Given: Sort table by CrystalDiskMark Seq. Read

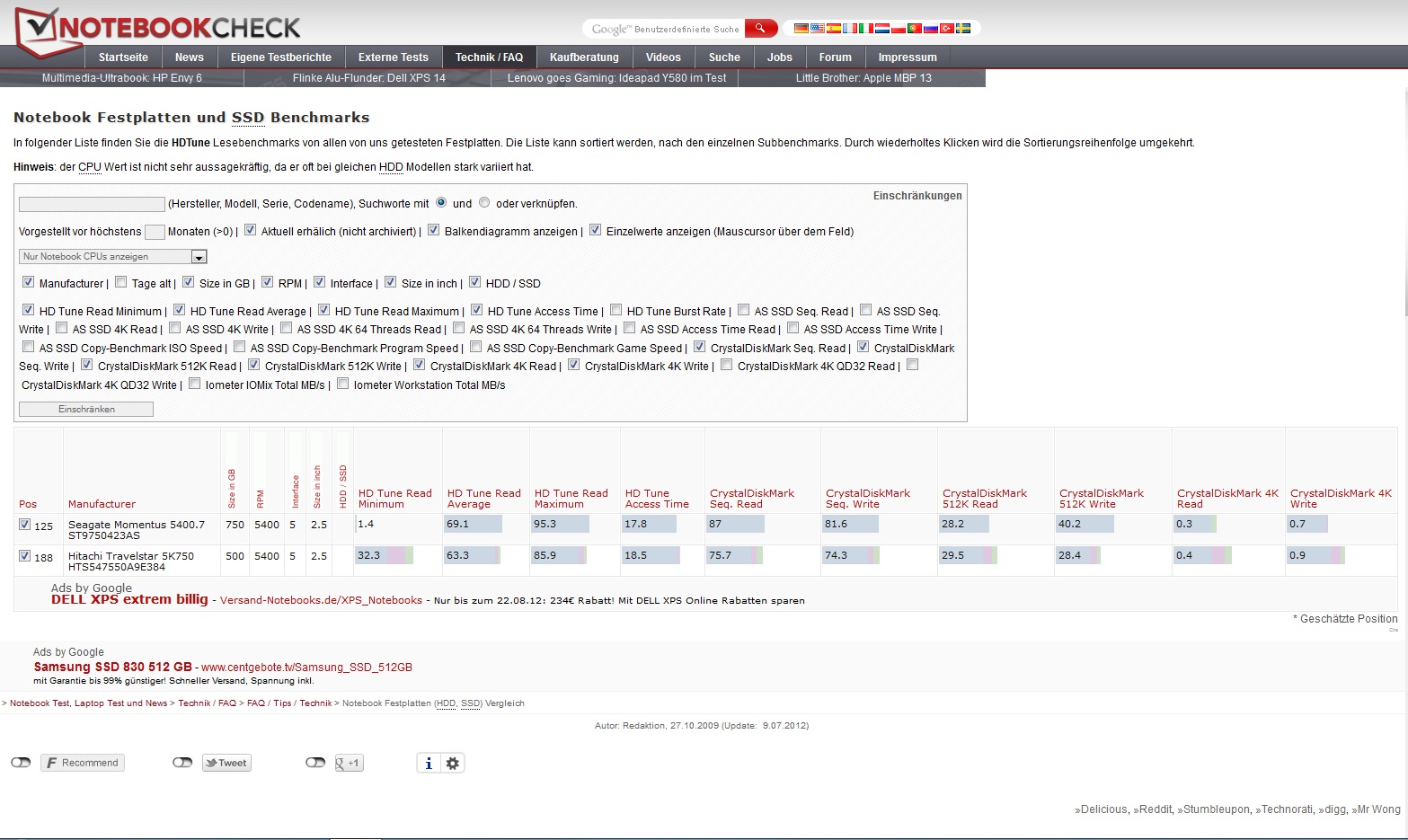Looking at the screenshot, I should tap(752, 499).
